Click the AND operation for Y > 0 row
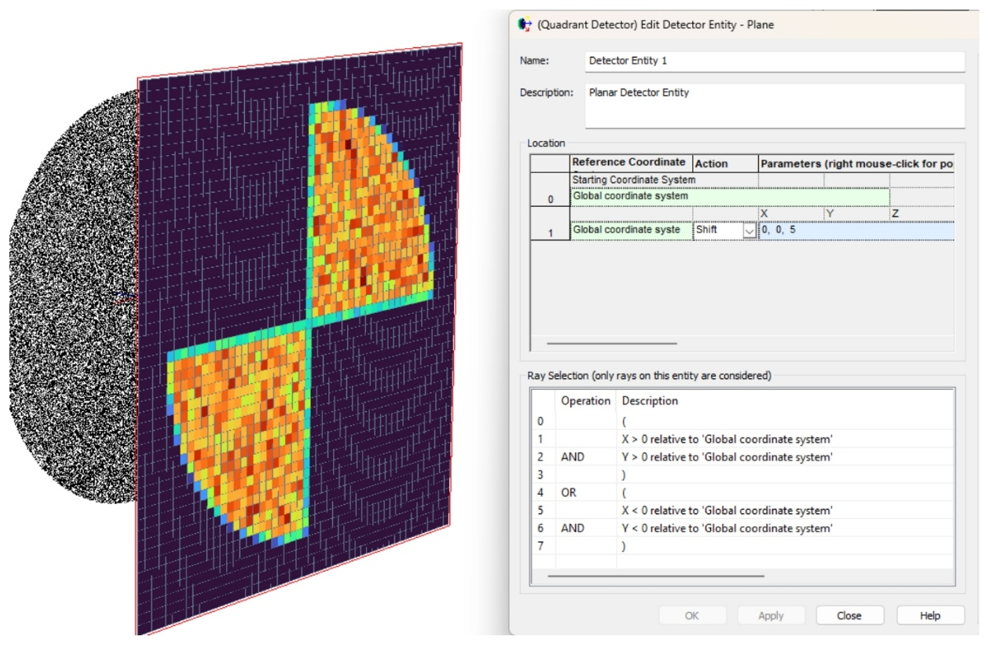 pos(573,457)
